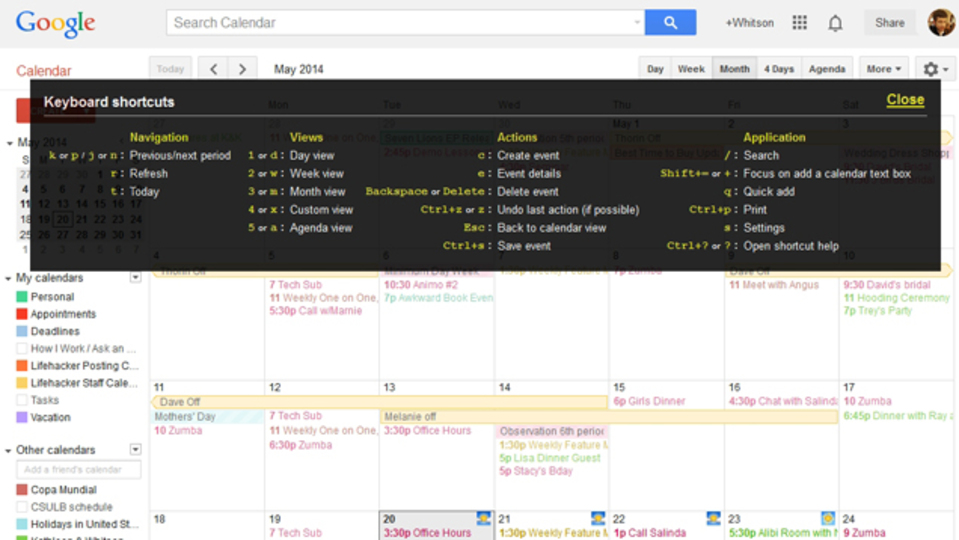Image resolution: width=959 pixels, height=540 pixels.
Task: Click weather icon on May 23
Action: point(828,519)
